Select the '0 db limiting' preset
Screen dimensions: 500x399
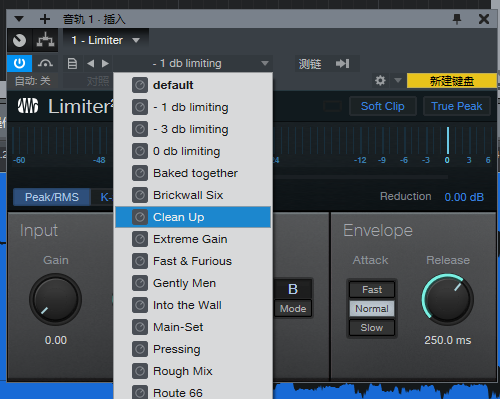pyautogui.click(x=193, y=151)
